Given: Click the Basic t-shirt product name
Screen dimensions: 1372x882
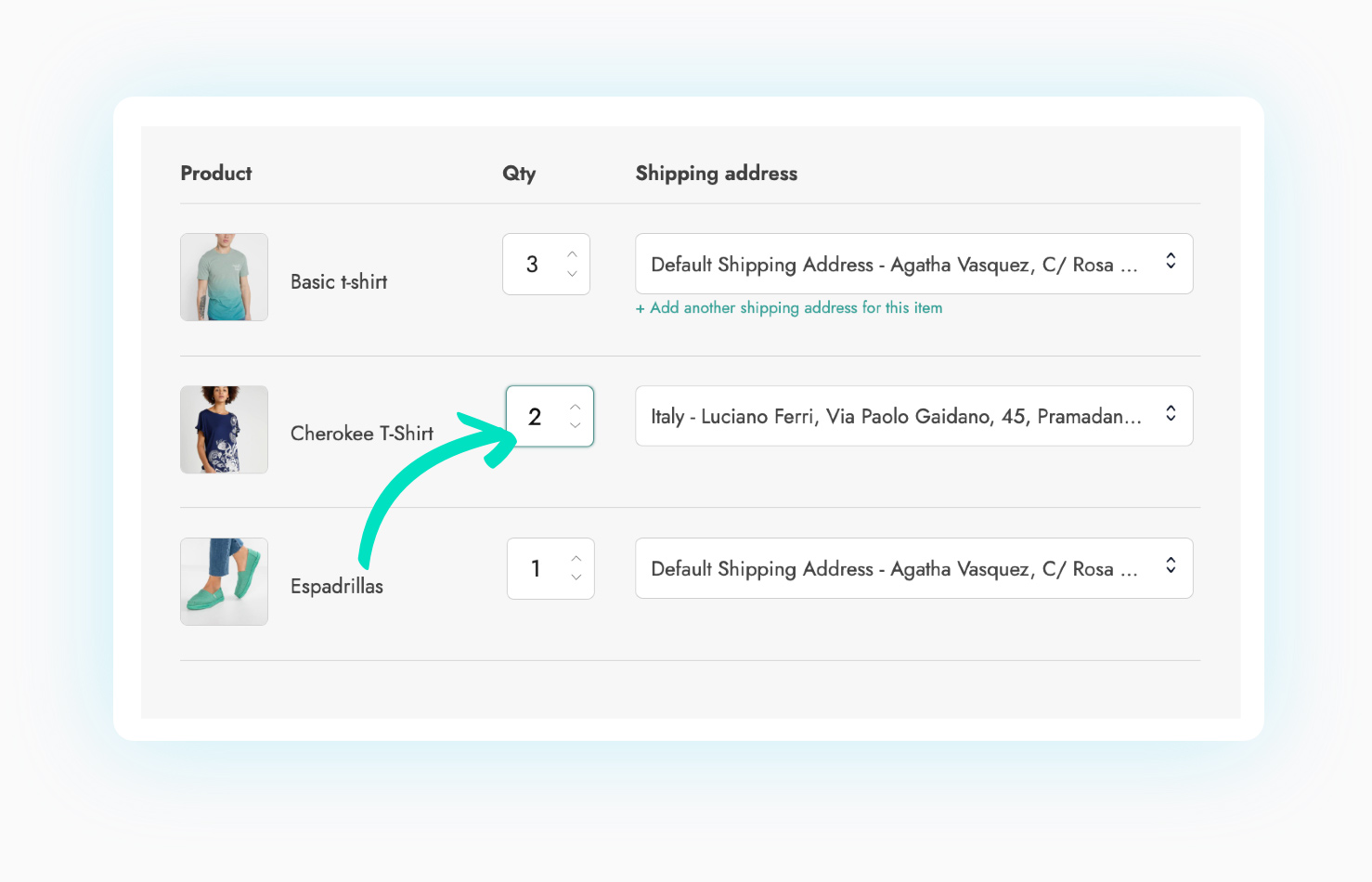Looking at the screenshot, I should (338, 281).
